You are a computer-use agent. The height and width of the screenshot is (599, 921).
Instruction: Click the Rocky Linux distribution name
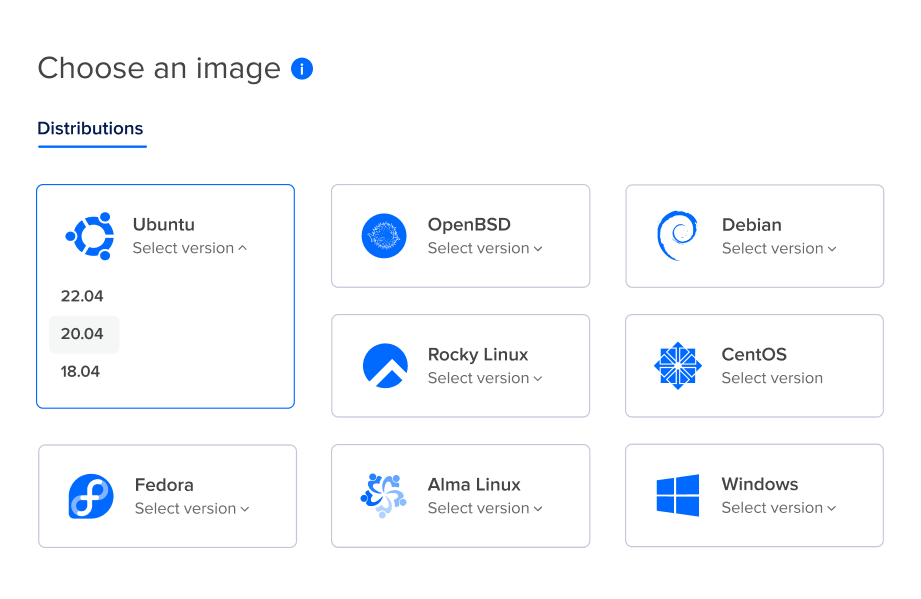(478, 355)
